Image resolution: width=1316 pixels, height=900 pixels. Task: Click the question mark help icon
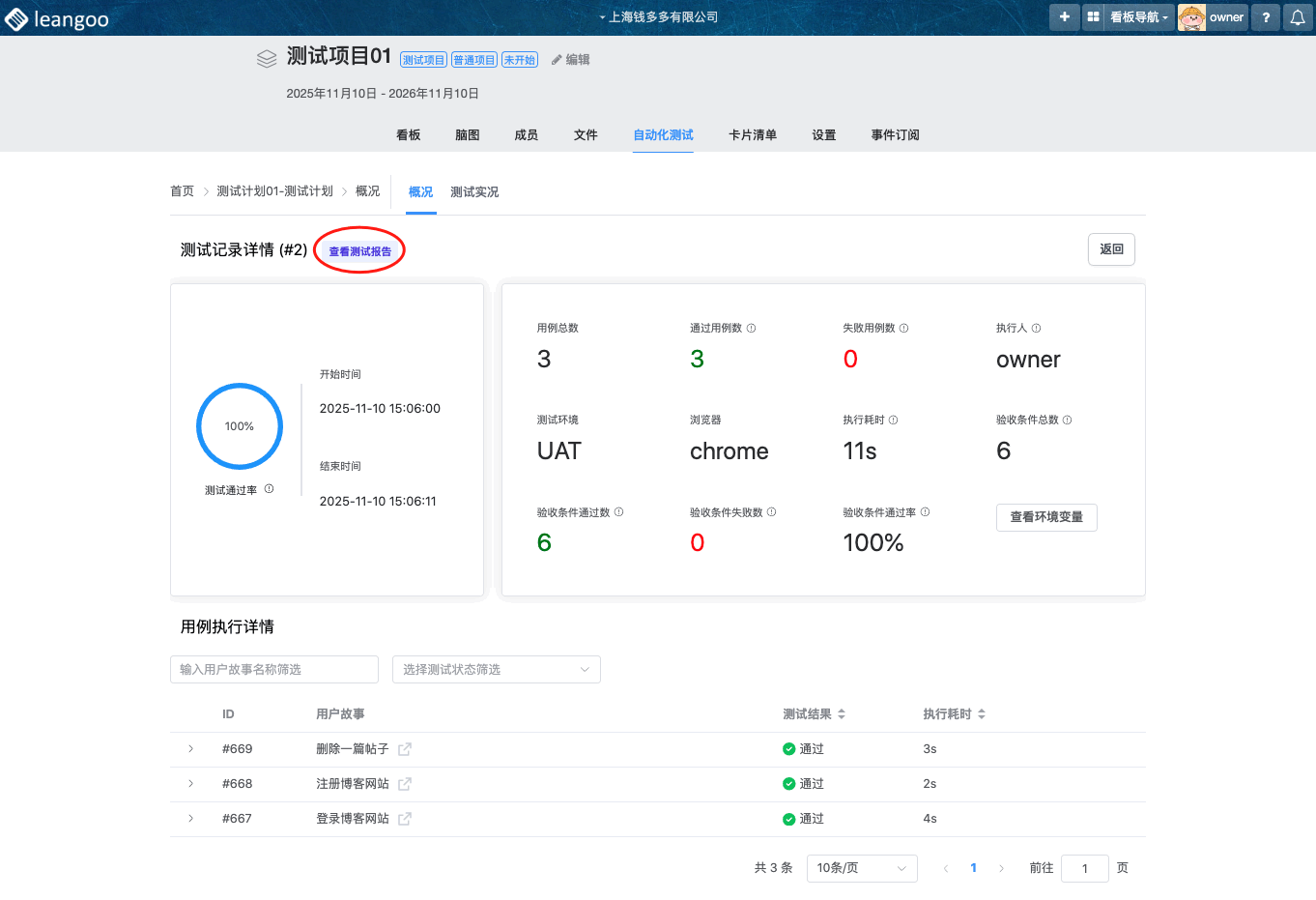[1266, 17]
